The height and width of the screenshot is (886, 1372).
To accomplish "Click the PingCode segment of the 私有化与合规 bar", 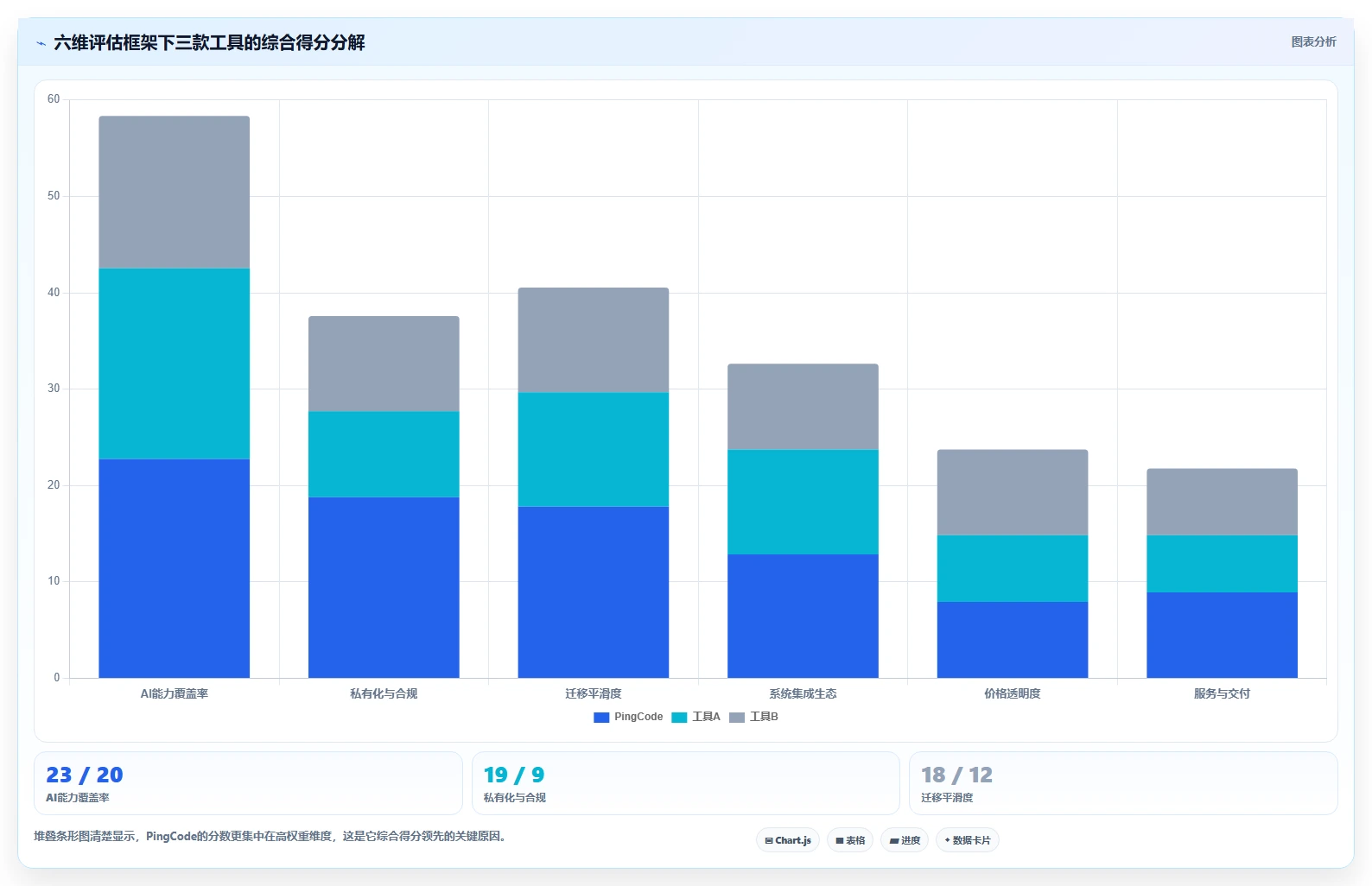I will point(384,587).
